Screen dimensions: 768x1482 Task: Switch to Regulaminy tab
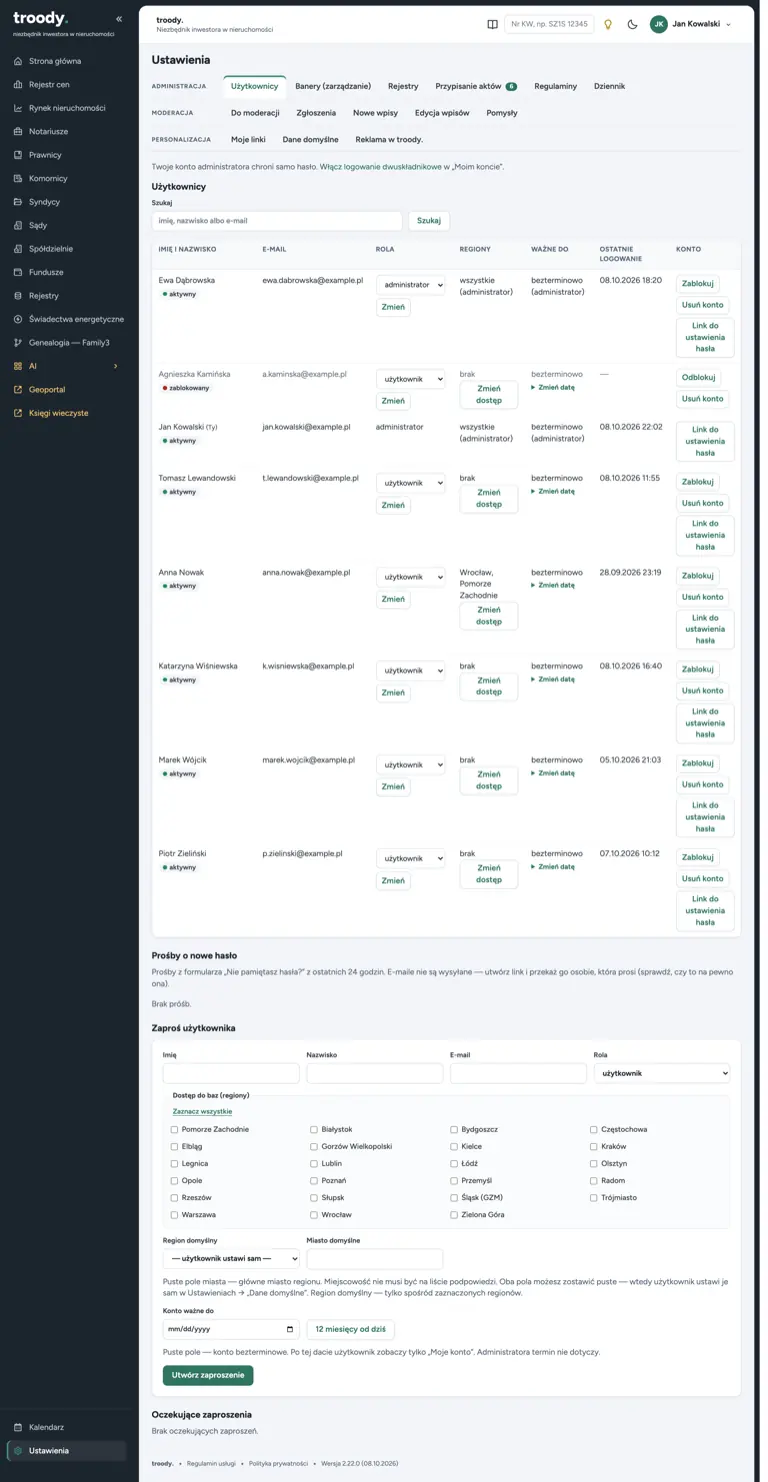pos(555,86)
